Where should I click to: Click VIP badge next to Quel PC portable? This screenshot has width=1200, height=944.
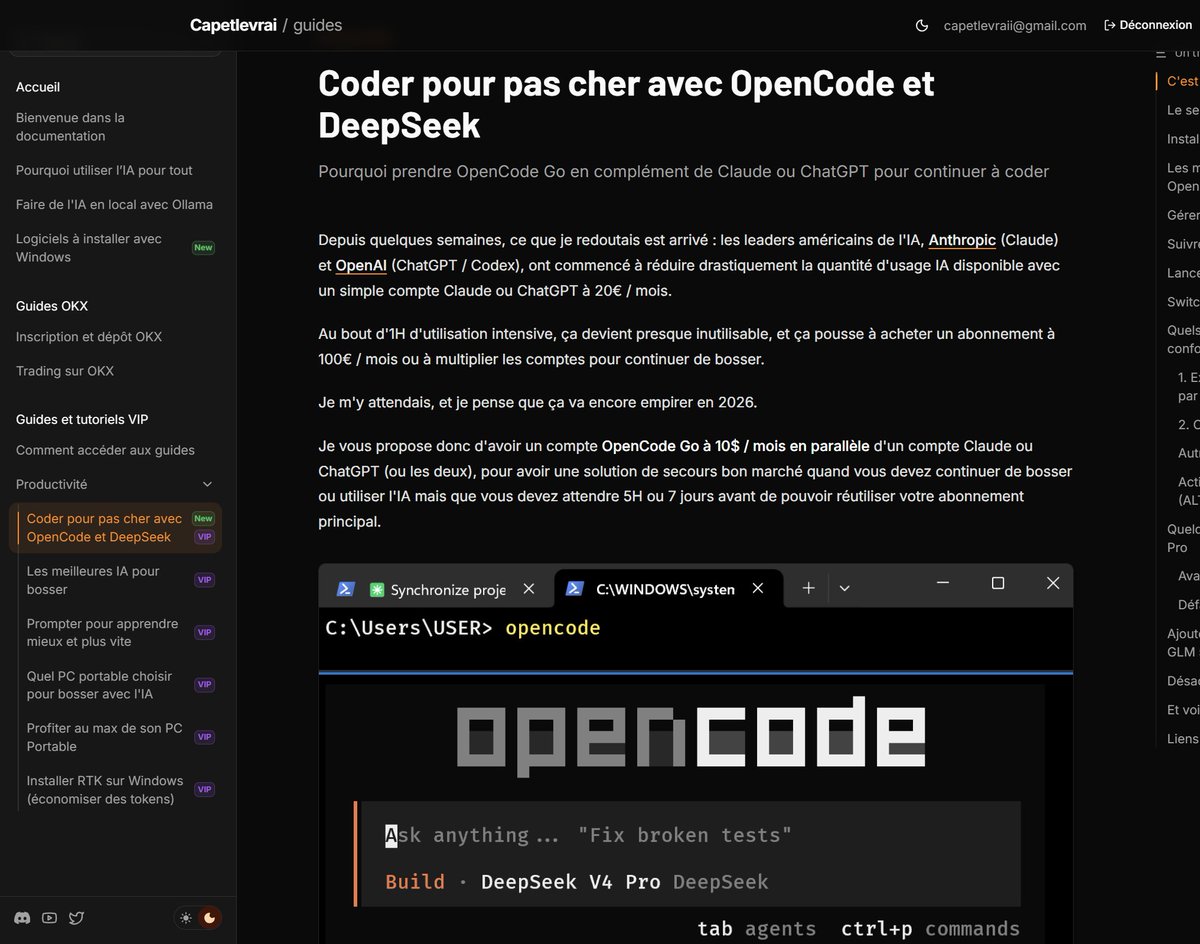[x=204, y=685]
